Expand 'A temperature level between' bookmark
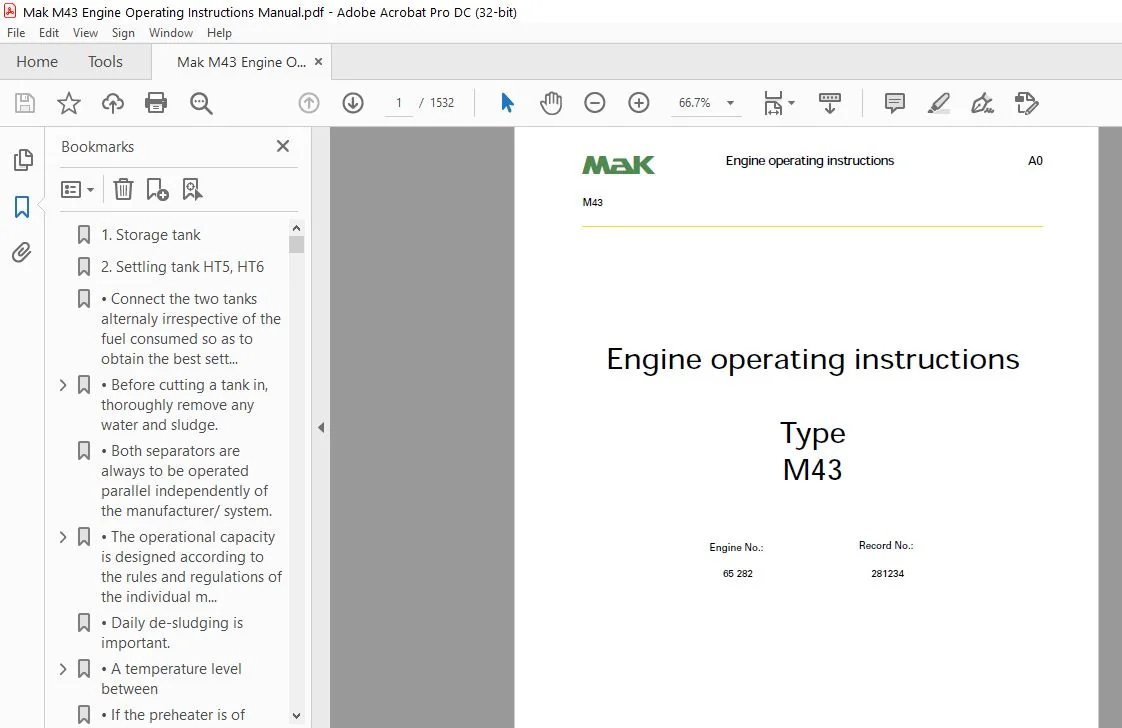The image size is (1122, 728). 63,669
